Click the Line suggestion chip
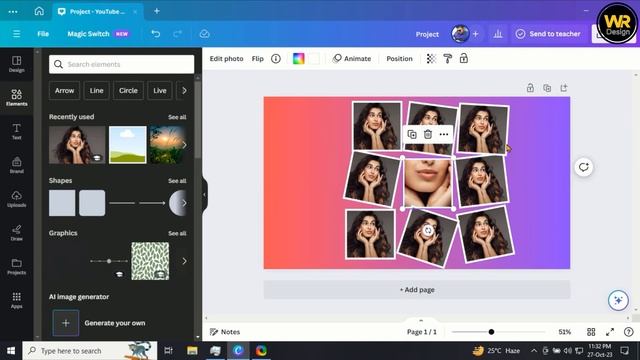The width and height of the screenshot is (640, 360). click(x=96, y=91)
